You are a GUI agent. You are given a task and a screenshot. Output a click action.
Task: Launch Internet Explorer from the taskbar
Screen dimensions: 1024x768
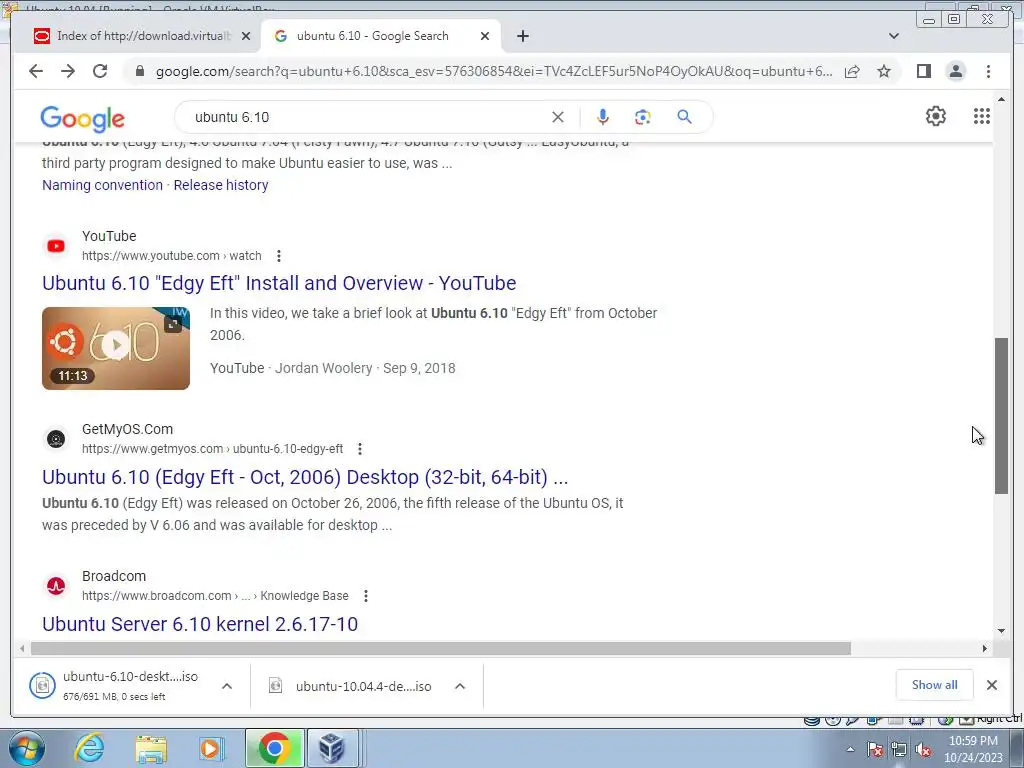89,748
